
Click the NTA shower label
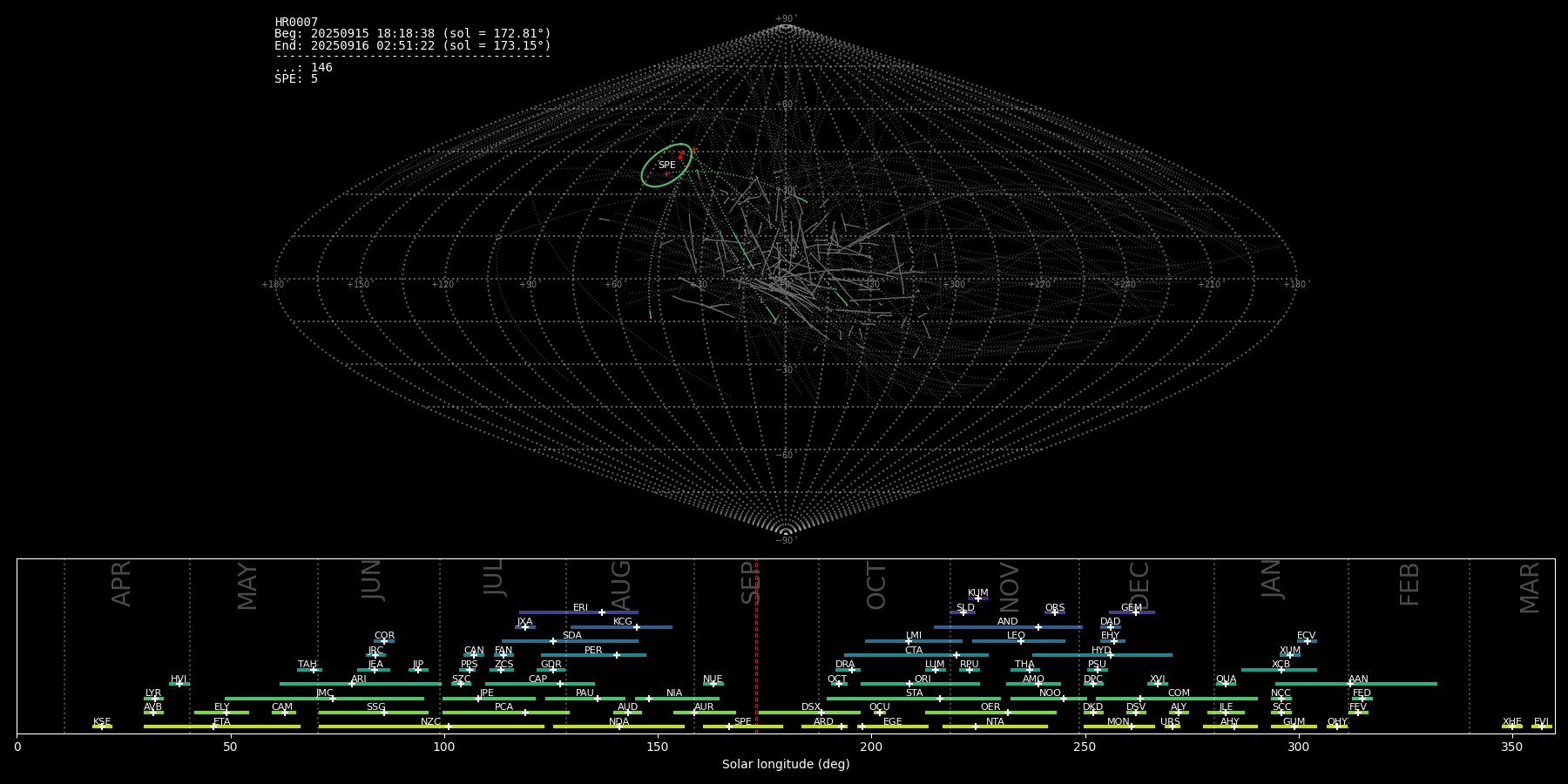coord(995,722)
